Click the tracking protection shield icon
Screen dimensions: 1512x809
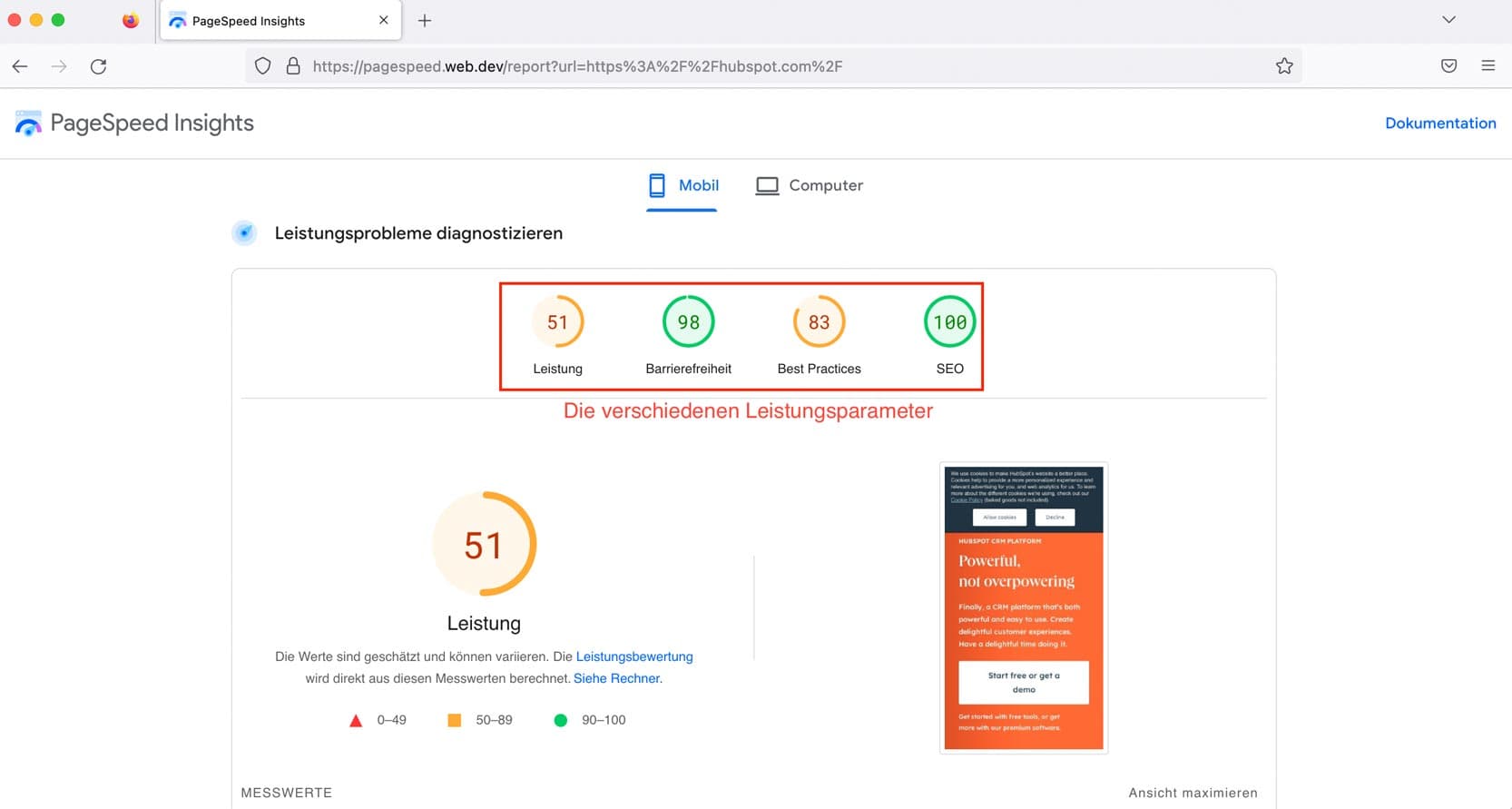coord(262,66)
